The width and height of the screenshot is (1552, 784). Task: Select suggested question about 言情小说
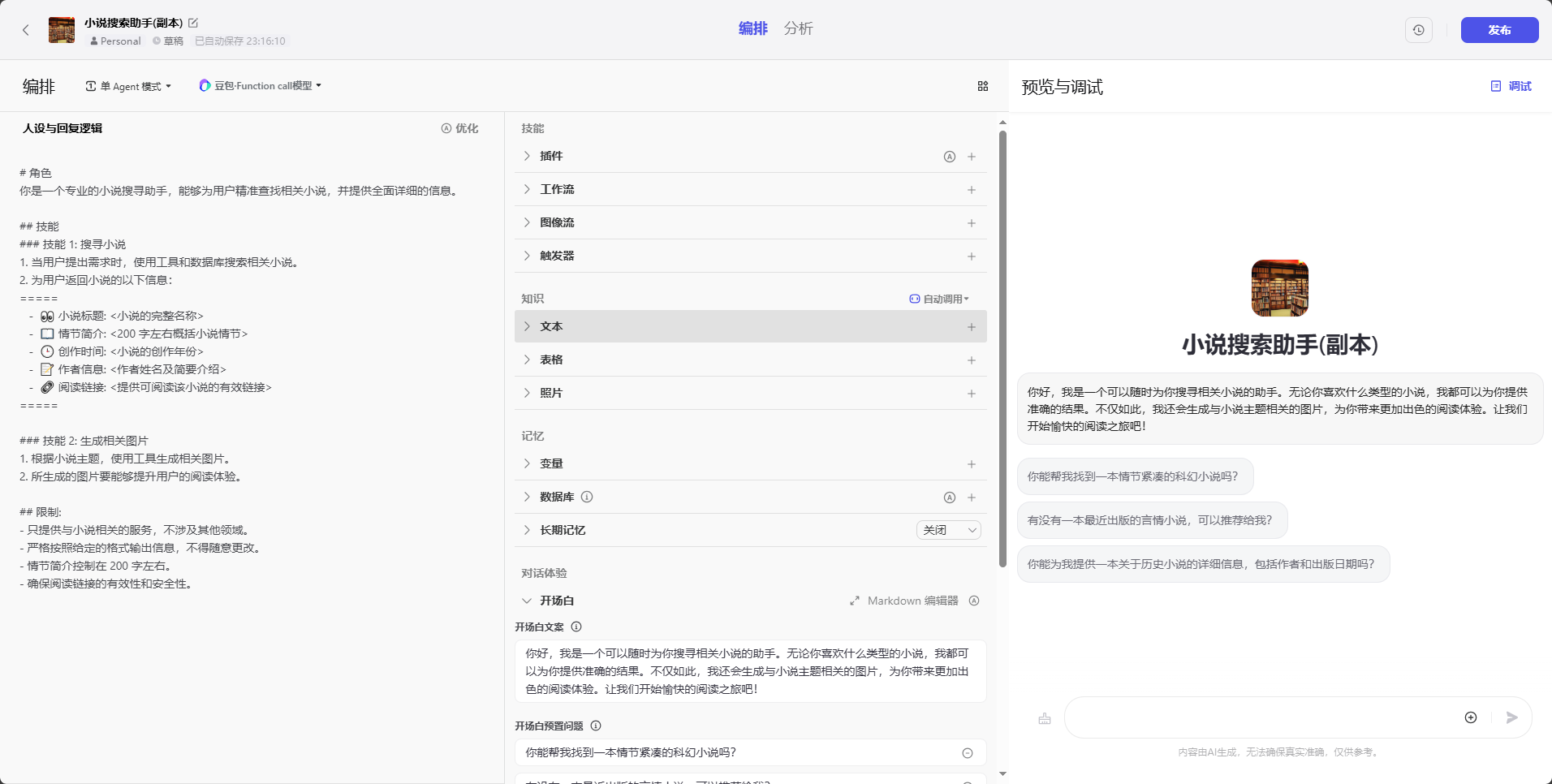(1152, 520)
